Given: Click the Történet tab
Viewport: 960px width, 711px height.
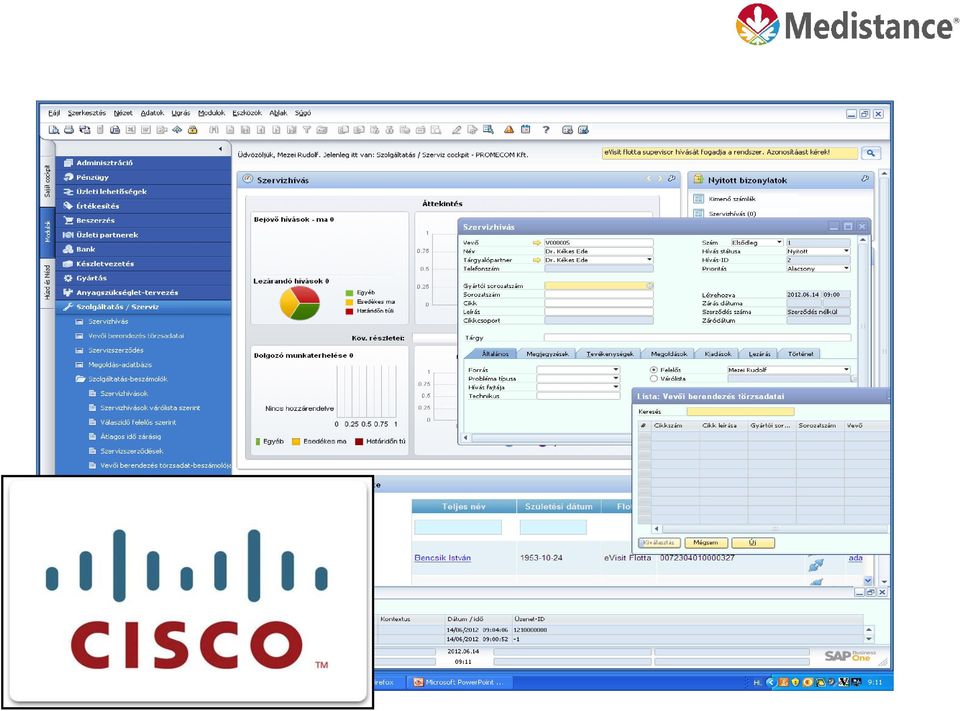Looking at the screenshot, I should pos(801,354).
